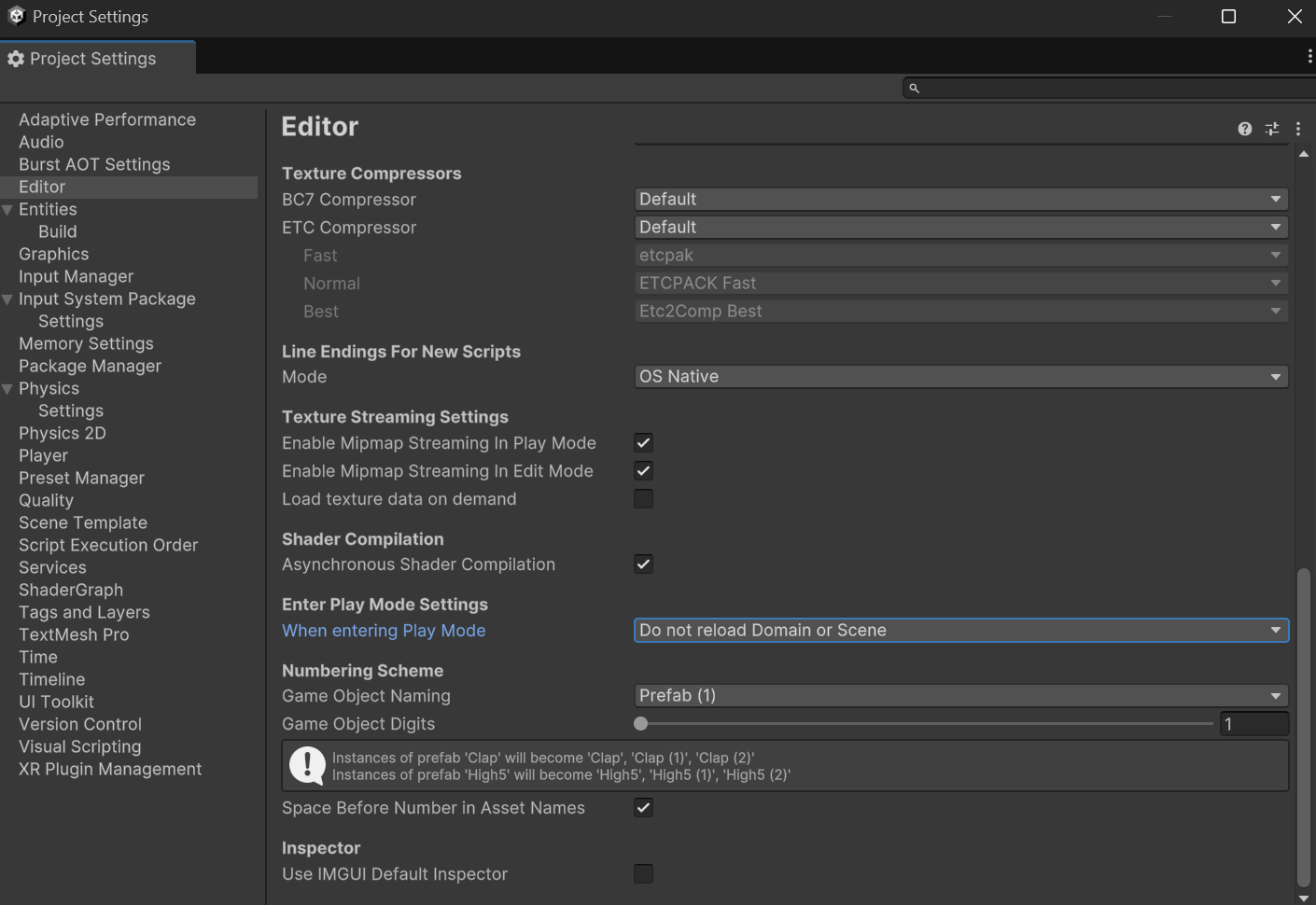Click the Game Object Digits slider handle
This screenshot has width=1316, height=905.
(x=640, y=724)
